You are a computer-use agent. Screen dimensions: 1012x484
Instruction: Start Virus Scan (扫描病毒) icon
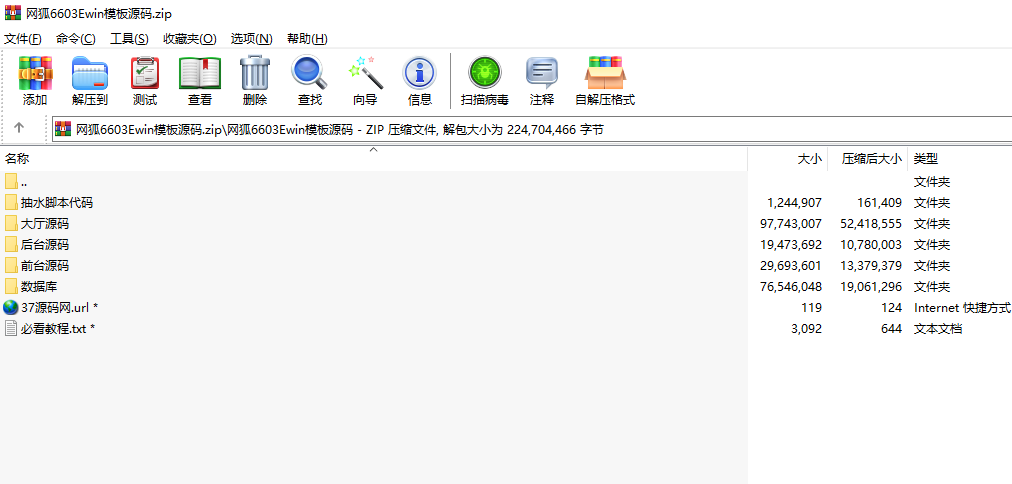[484, 73]
